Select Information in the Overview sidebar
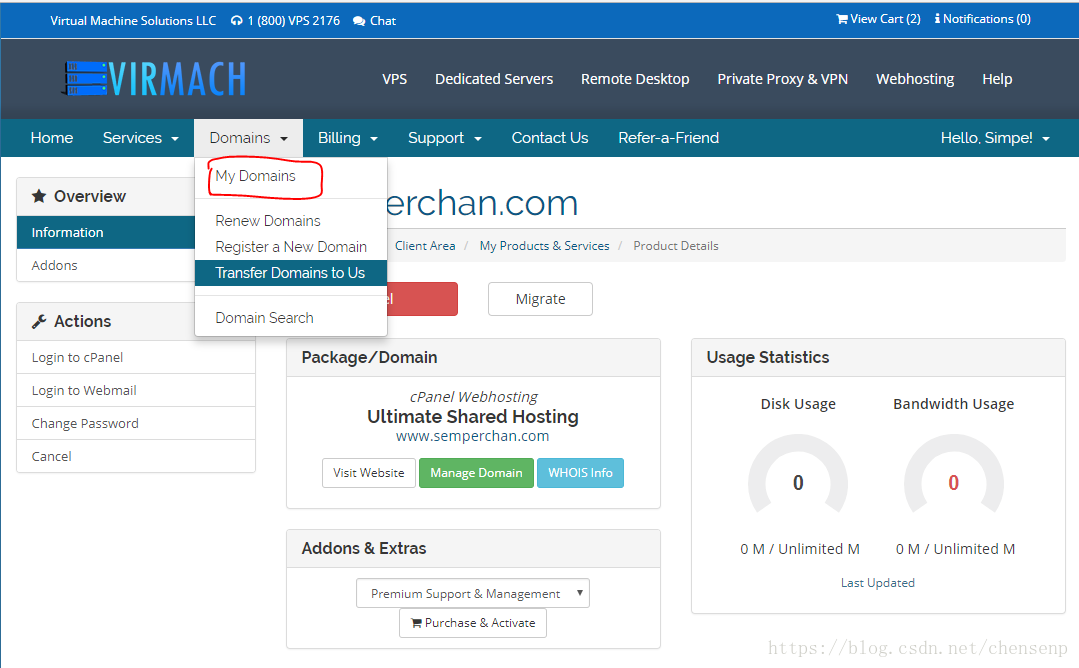Image resolution: width=1079 pixels, height=668 pixels. 106,233
